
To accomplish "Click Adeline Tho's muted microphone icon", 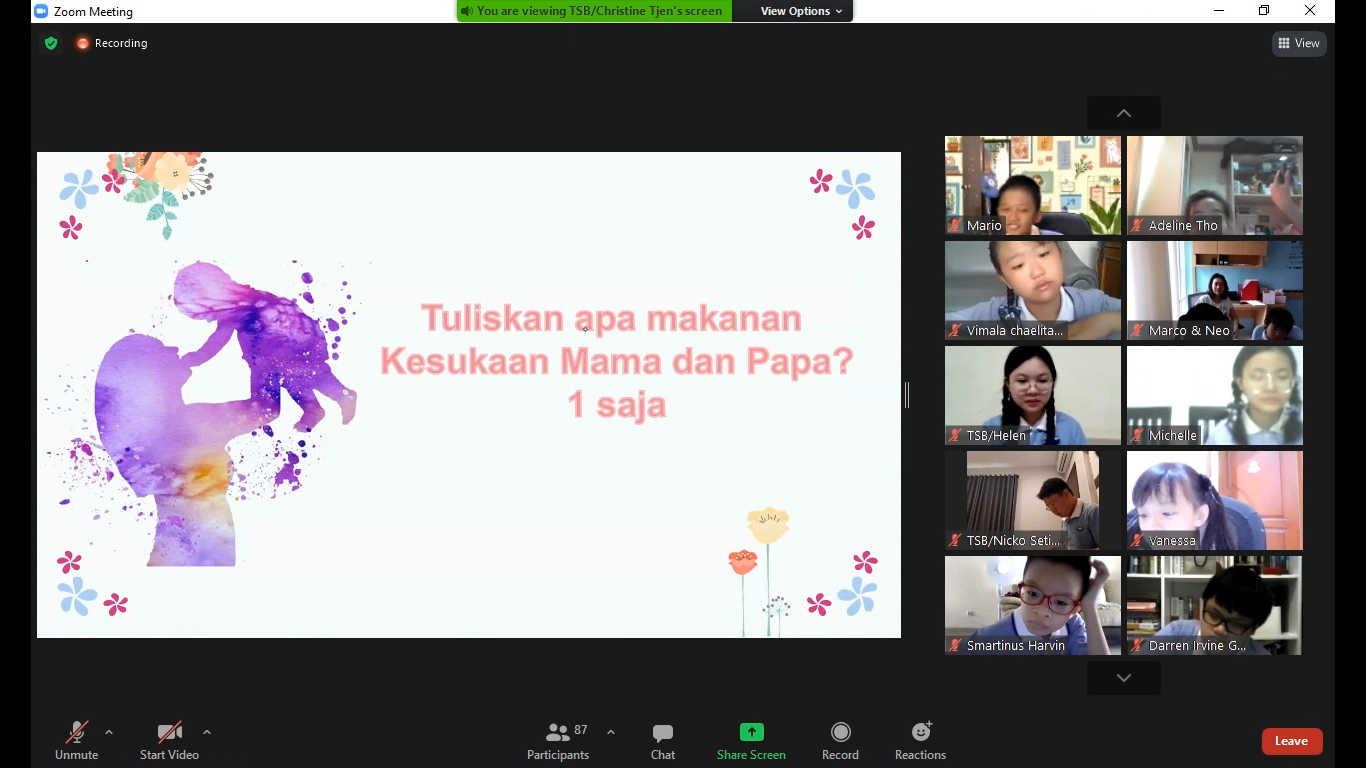I will 1138,225.
